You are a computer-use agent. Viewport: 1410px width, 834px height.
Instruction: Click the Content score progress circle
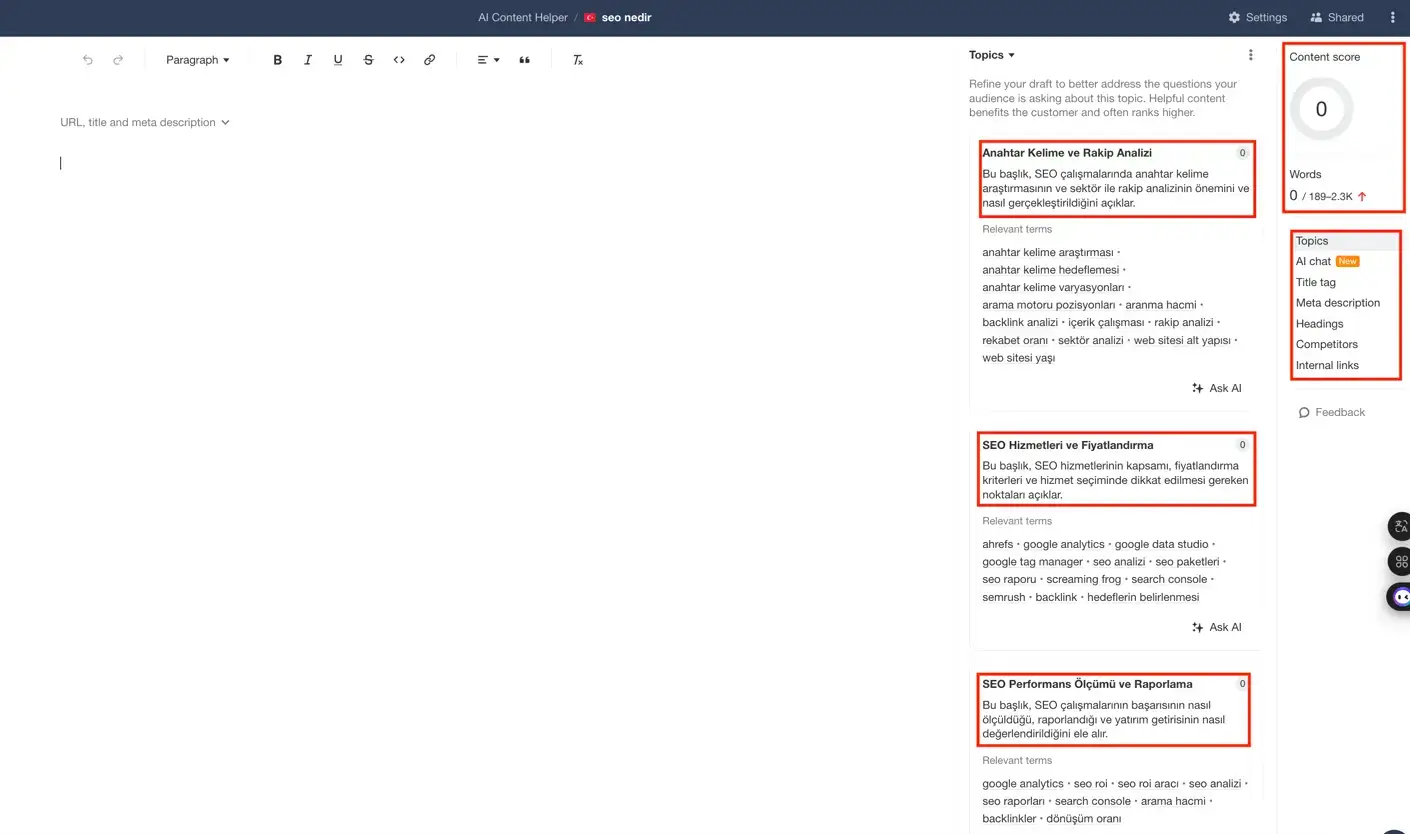coord(1321,109)
